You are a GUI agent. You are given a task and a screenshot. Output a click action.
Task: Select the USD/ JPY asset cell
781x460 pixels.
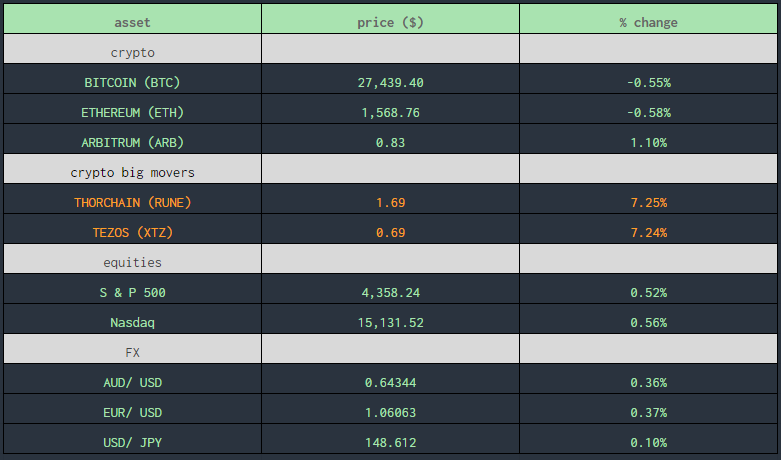[132, 439]
